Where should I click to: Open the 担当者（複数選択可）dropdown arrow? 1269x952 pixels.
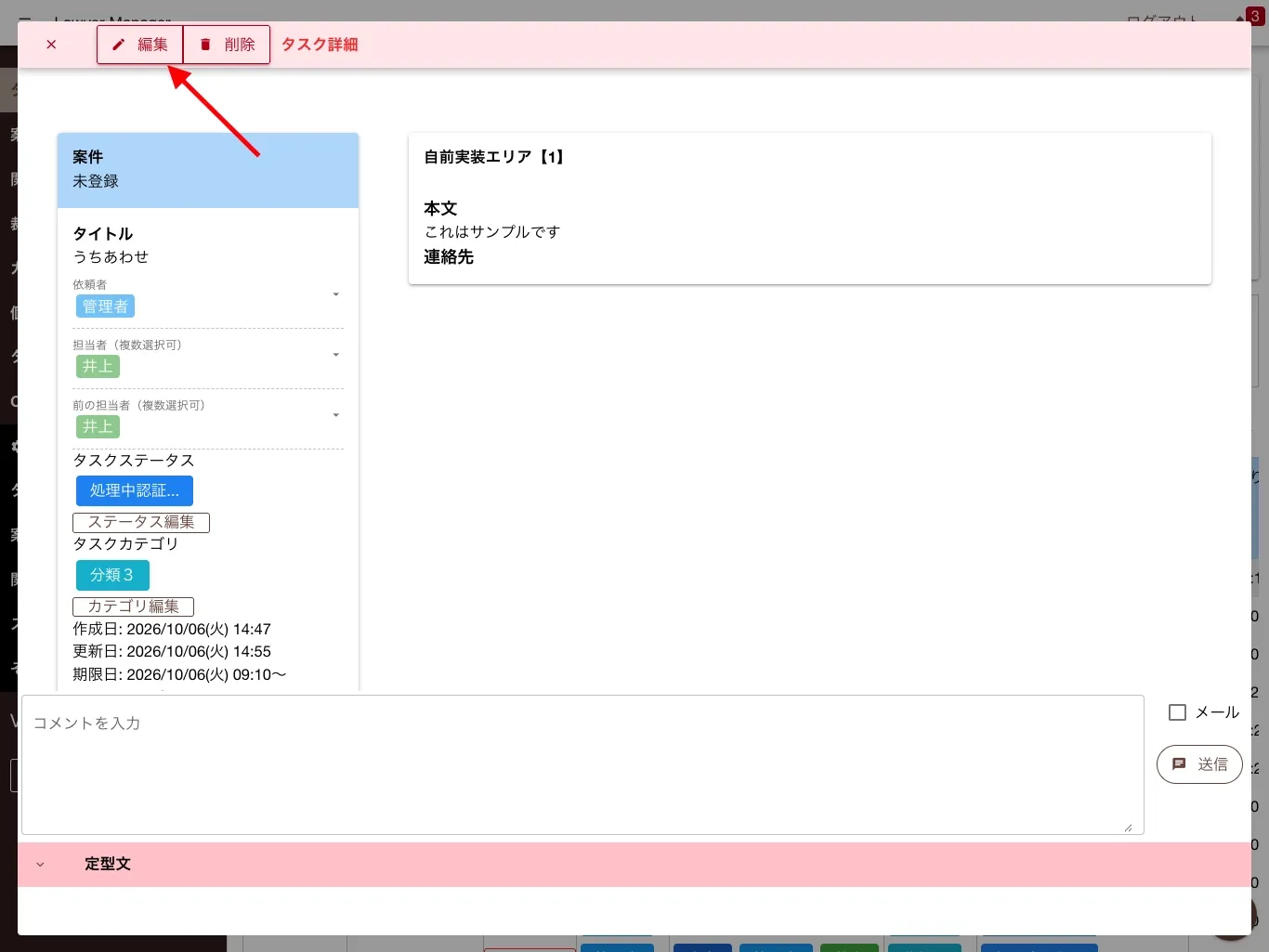click(335, 355)
